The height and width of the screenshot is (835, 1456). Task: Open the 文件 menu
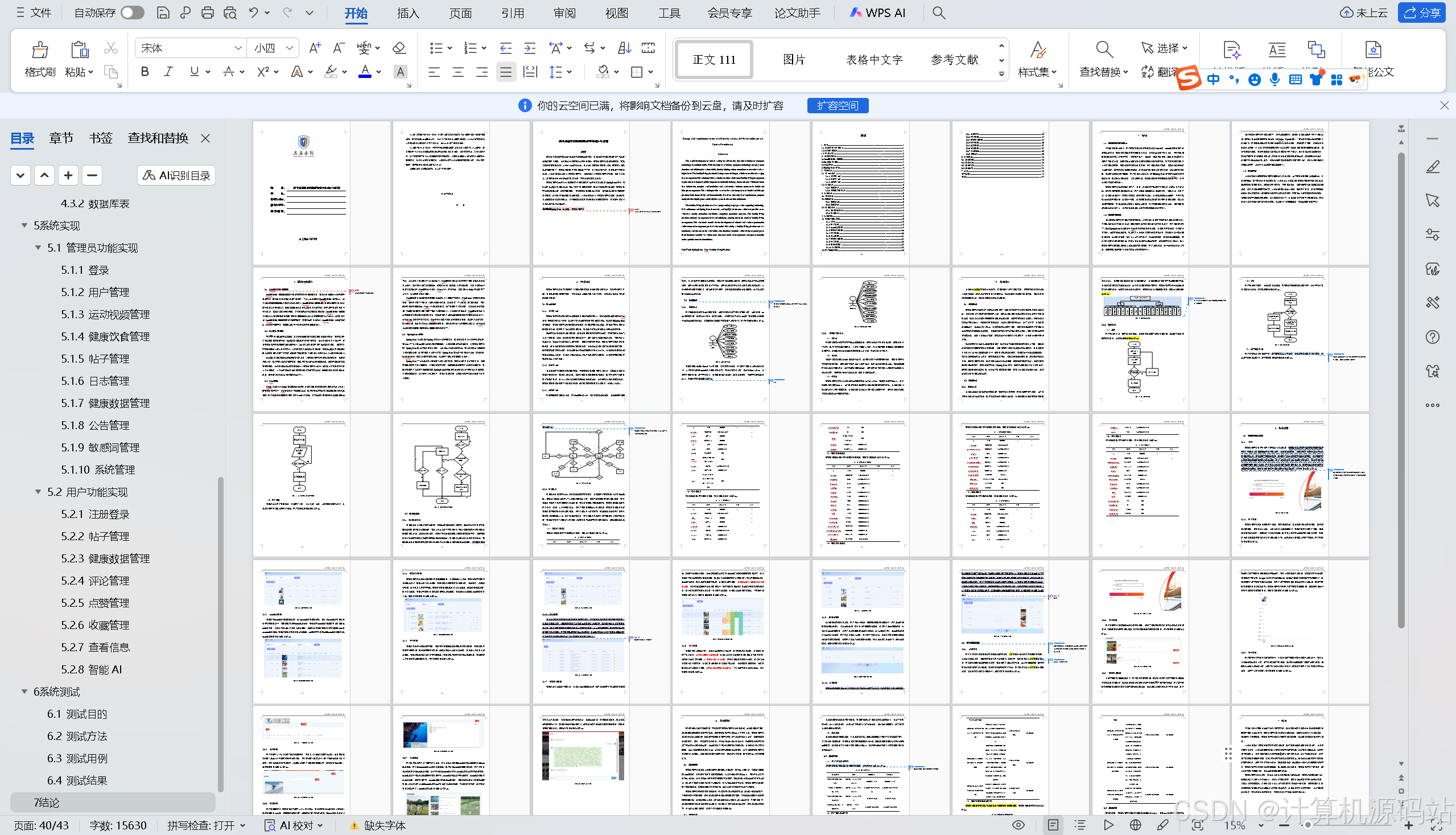tap(34, 13)
